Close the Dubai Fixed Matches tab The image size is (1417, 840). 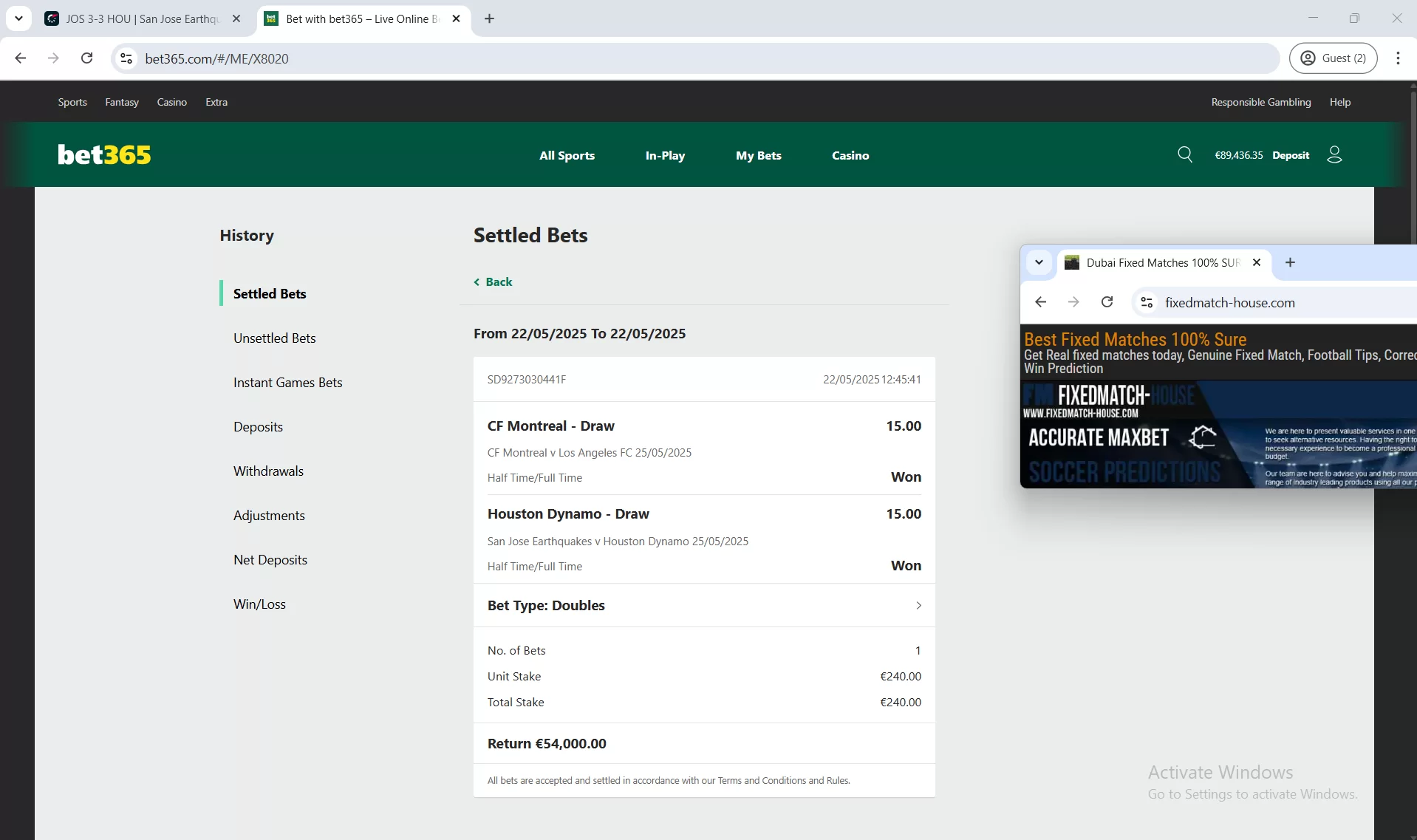point(1256,262)
